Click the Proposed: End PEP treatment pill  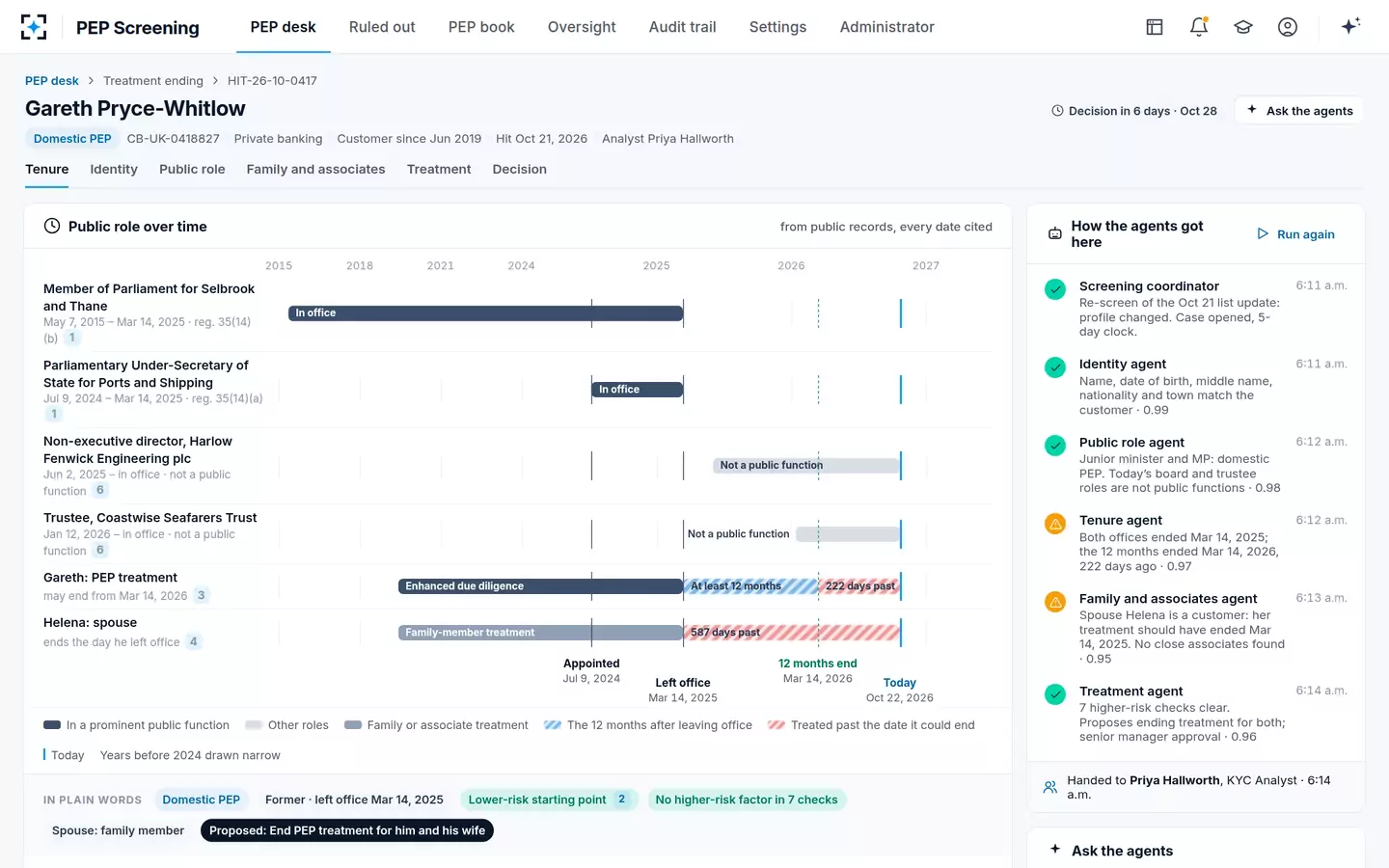[347, 830]
